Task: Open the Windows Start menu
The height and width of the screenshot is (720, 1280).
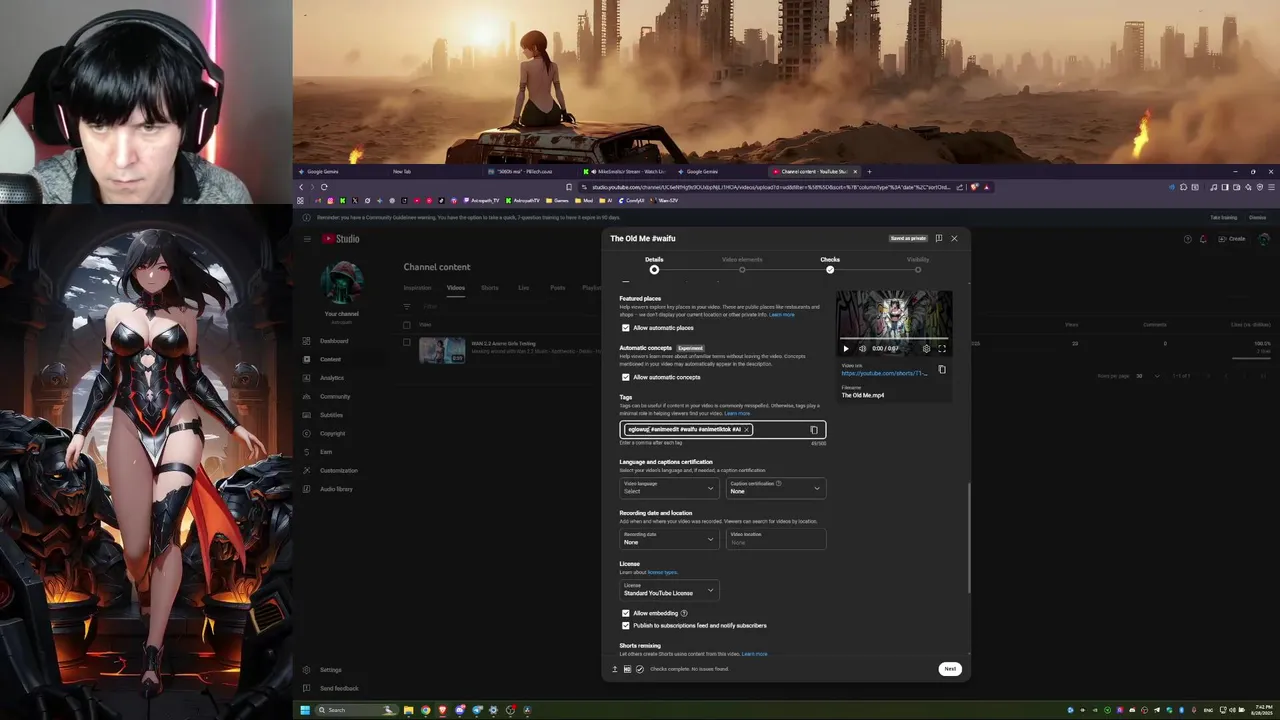Action: (x=305, y=710)
